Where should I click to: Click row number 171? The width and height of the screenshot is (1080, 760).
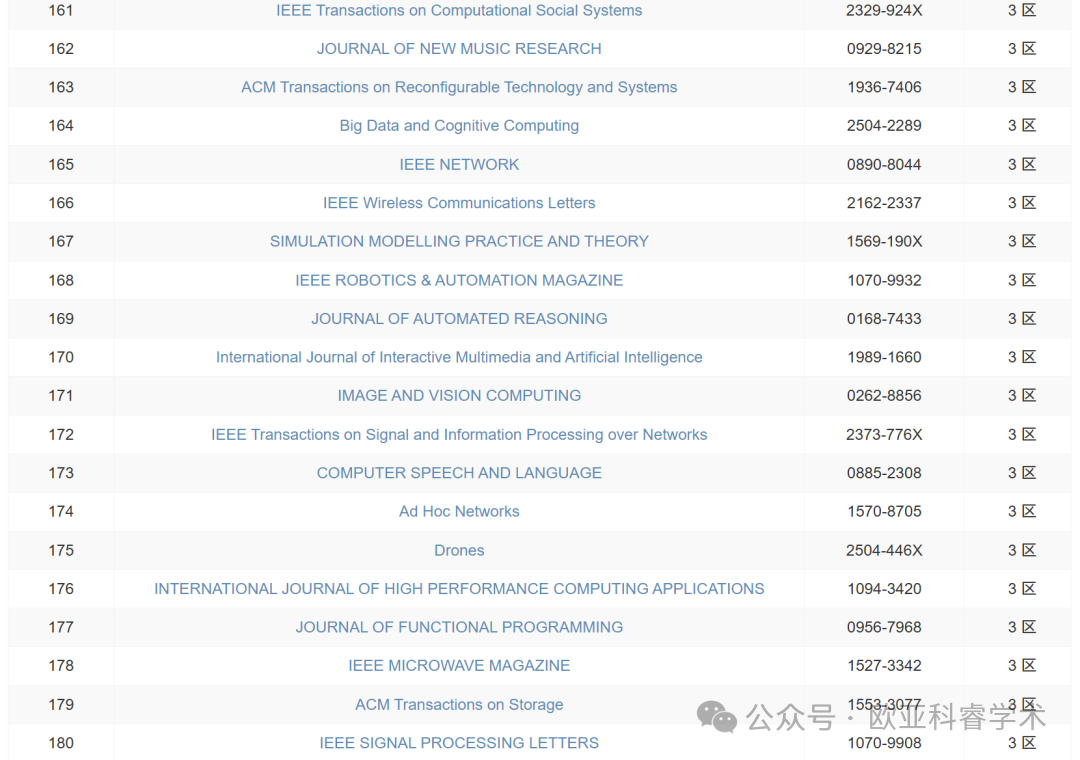point(61,396)
